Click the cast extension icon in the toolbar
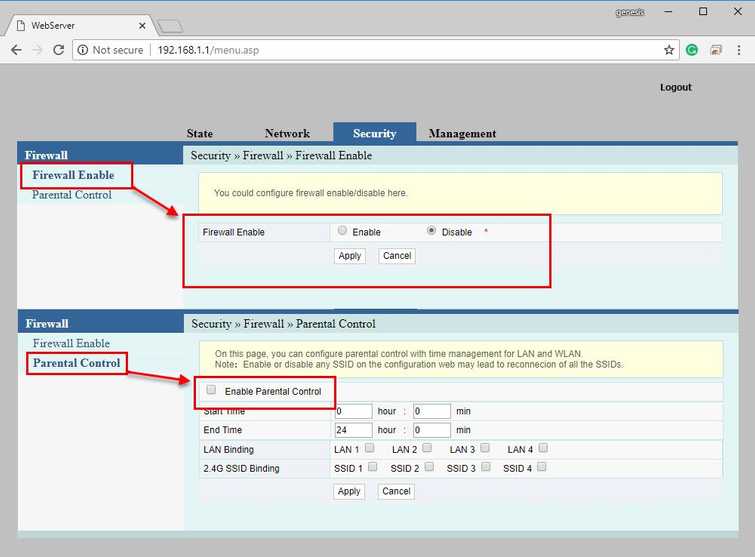755x557 pixels. coord(716,50)
